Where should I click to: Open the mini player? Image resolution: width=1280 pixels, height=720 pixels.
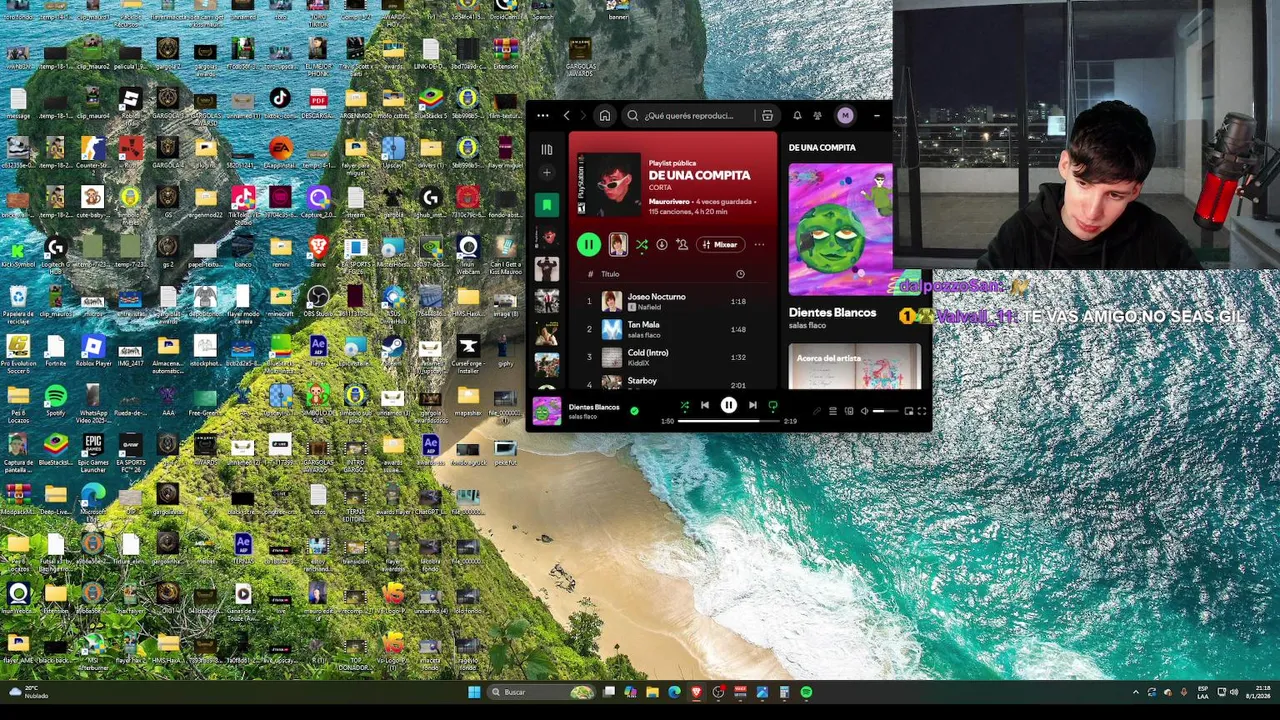[908, 411]
